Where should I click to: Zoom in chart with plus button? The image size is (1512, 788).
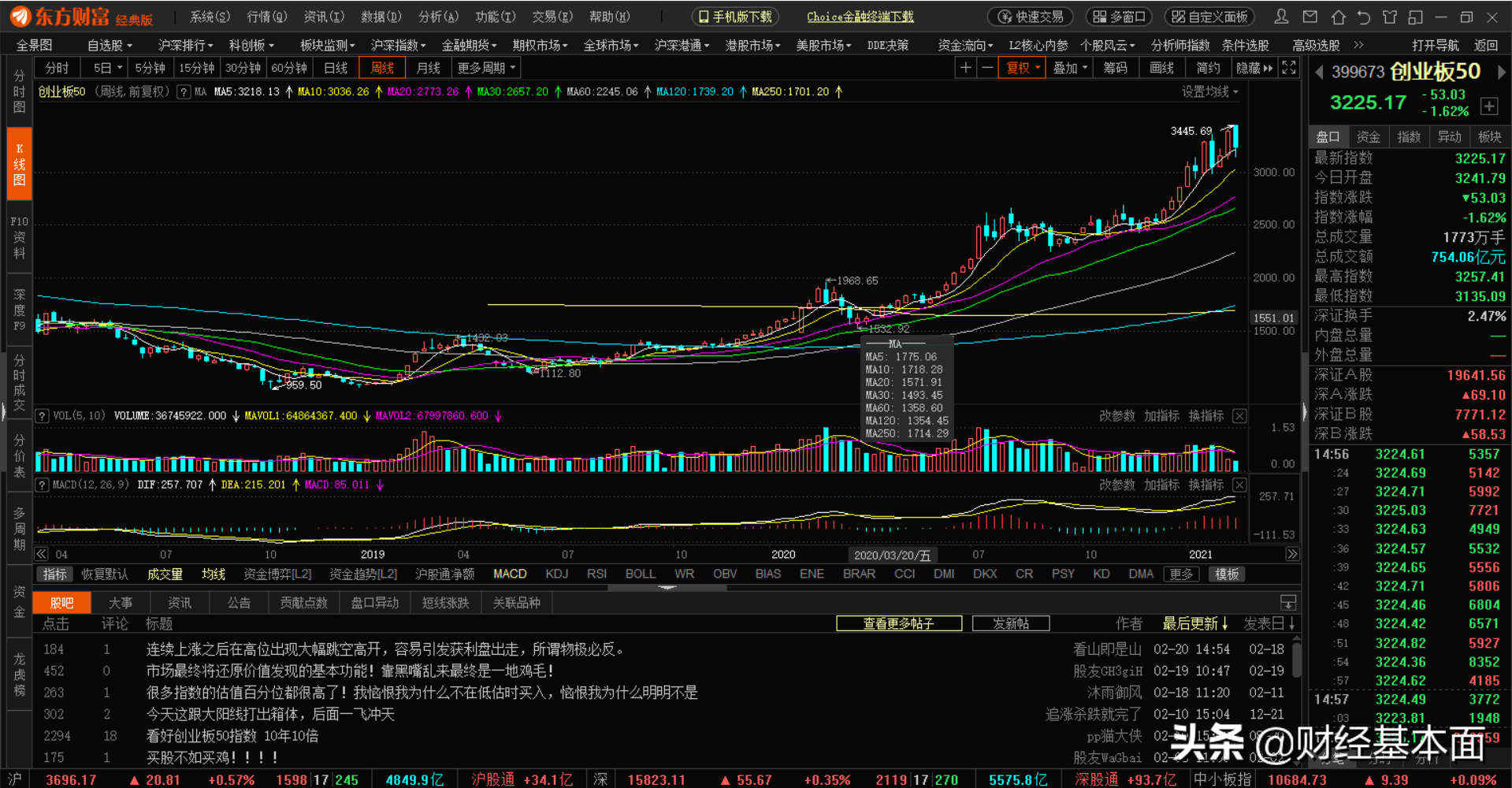pyautogui.click(x=966, y=68)
